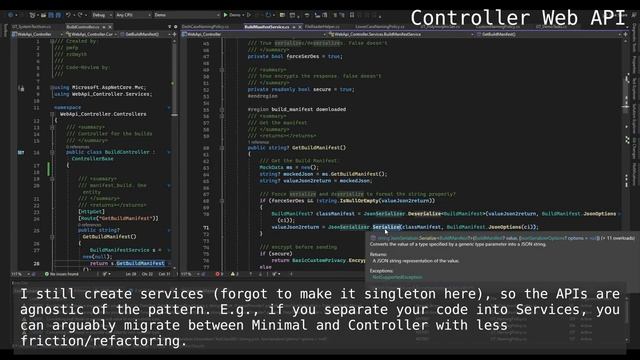This screenshot has width=640, height=360.
Task: Click the left editor line position indicator Ln
Action: 131,274
